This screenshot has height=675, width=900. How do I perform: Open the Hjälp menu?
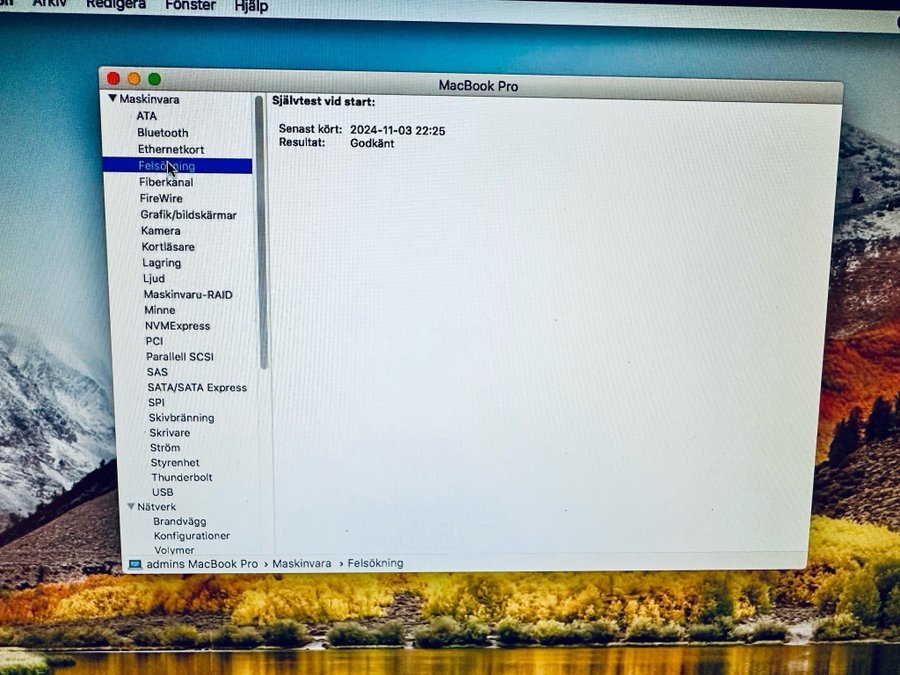click(251, 5)
